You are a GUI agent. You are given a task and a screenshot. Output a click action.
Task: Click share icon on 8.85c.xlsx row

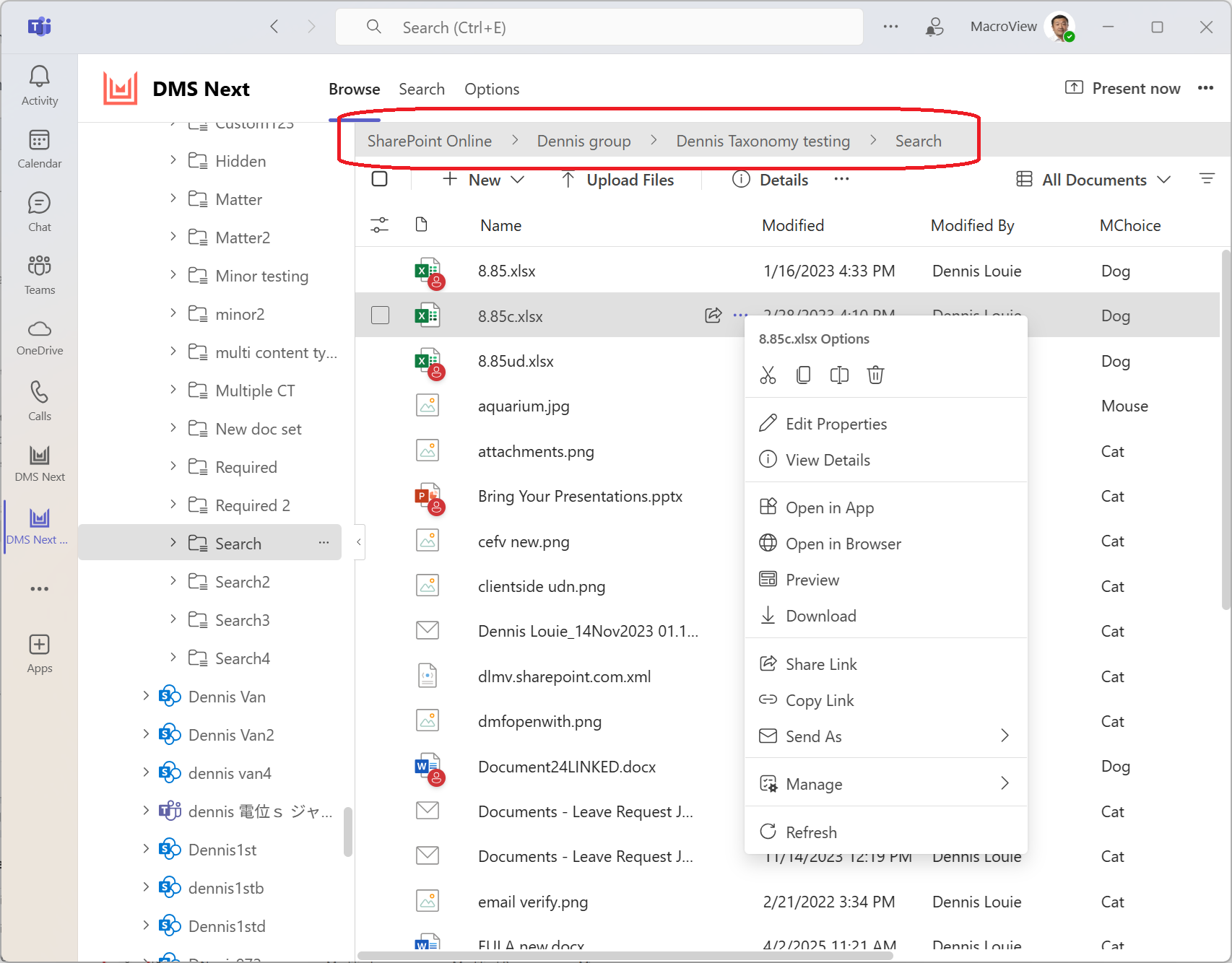click(713, 315)
